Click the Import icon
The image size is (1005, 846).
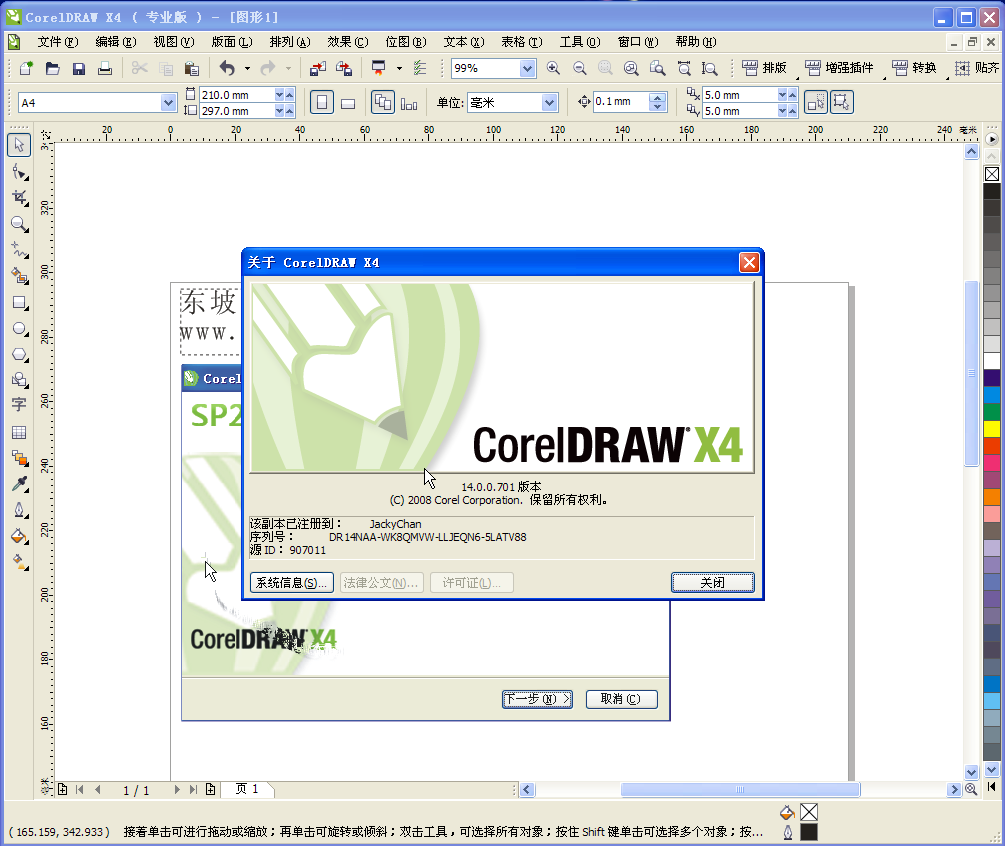tap(317, 68)
